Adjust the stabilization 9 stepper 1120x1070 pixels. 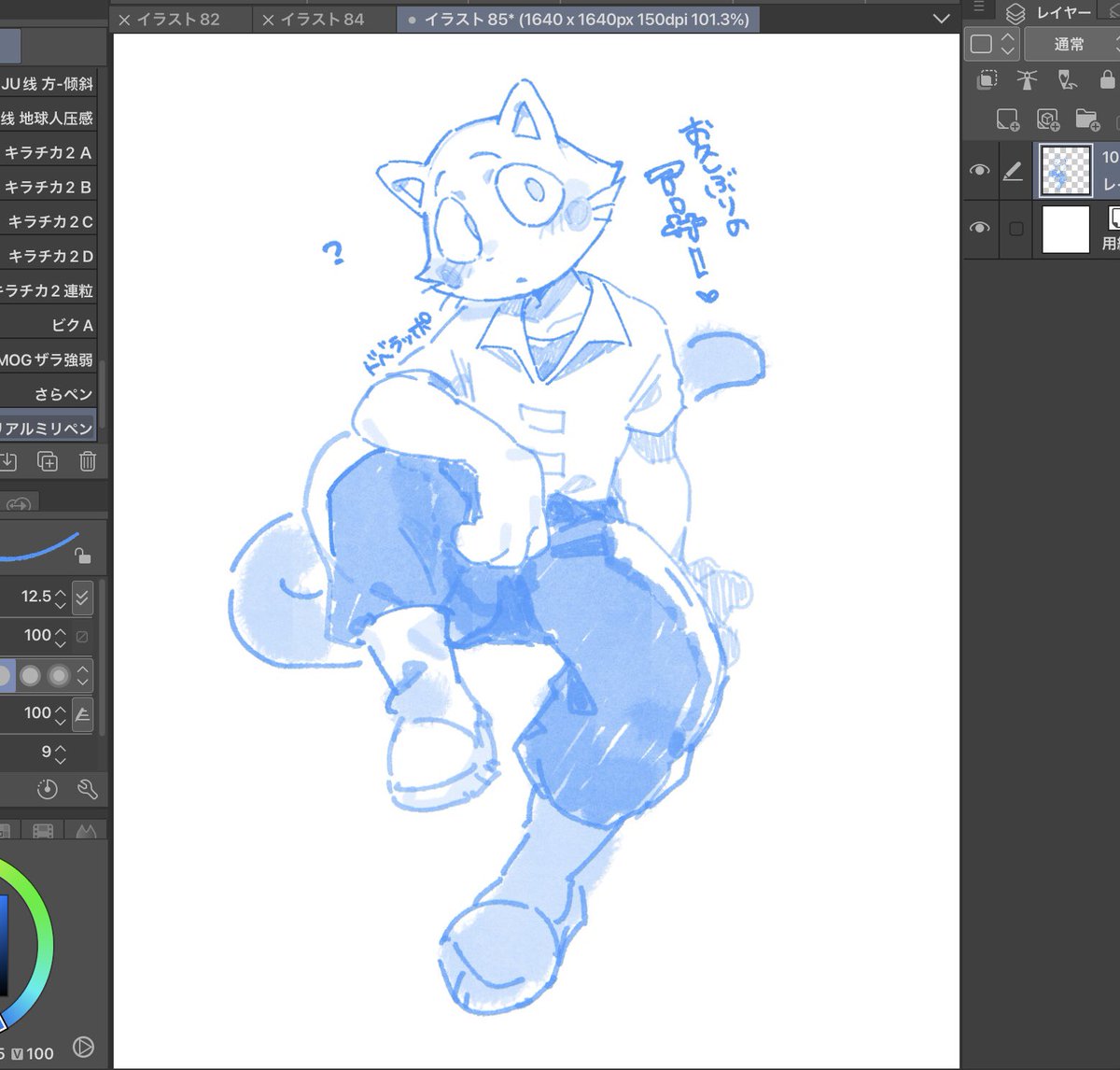[61, 753]
